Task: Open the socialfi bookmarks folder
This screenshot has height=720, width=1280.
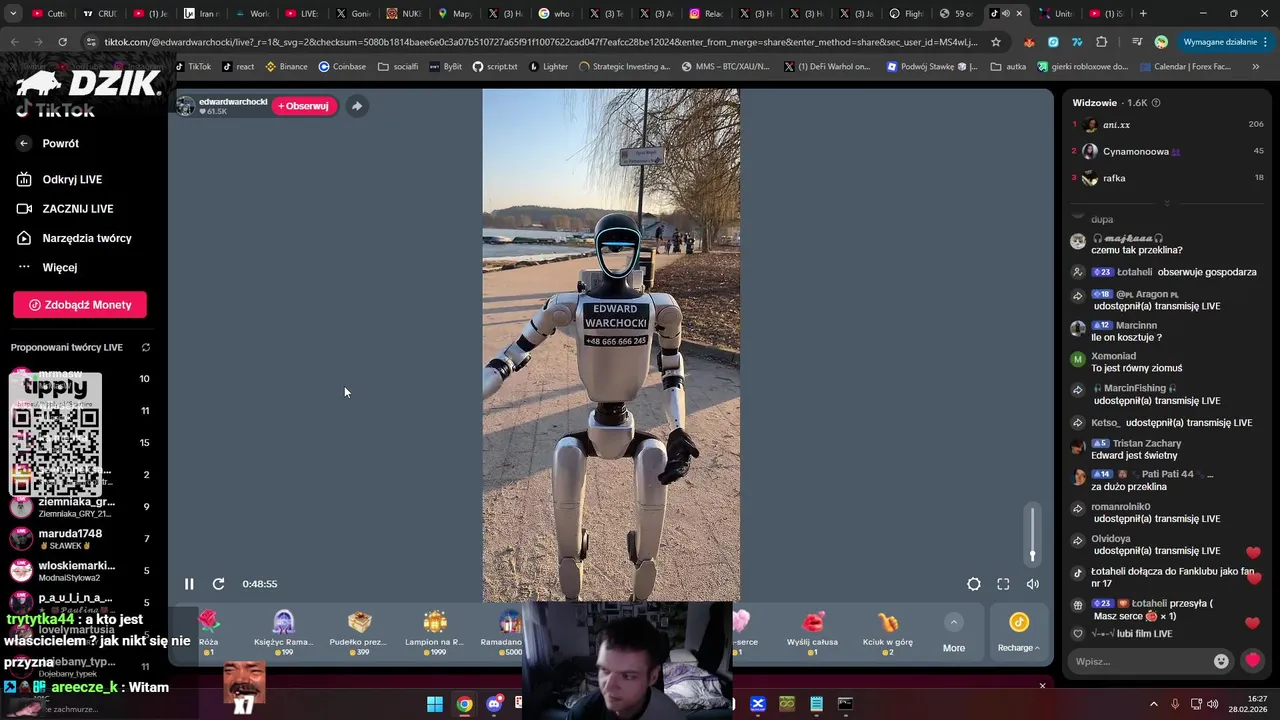Action: (x=398, y=67)
